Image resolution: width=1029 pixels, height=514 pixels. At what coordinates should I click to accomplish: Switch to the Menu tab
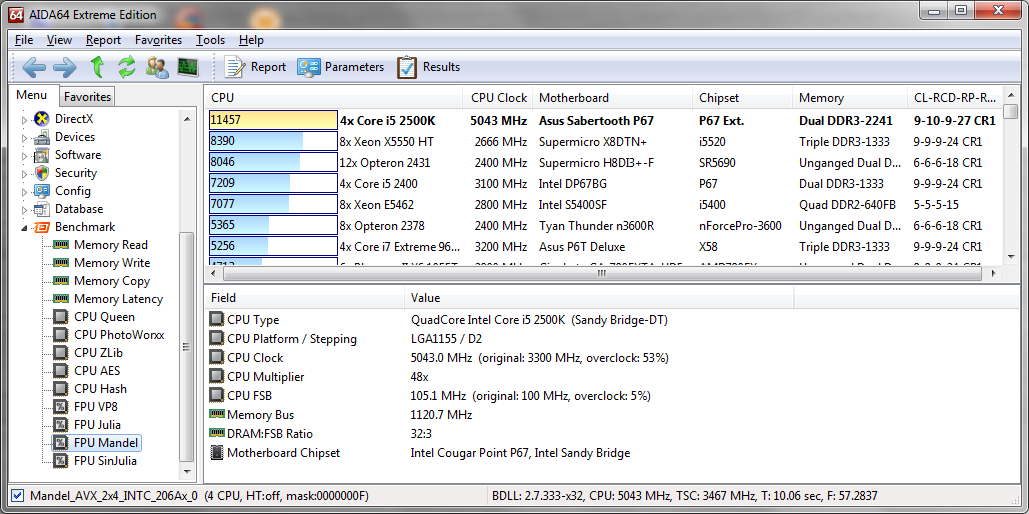click(x=32, y=95)
